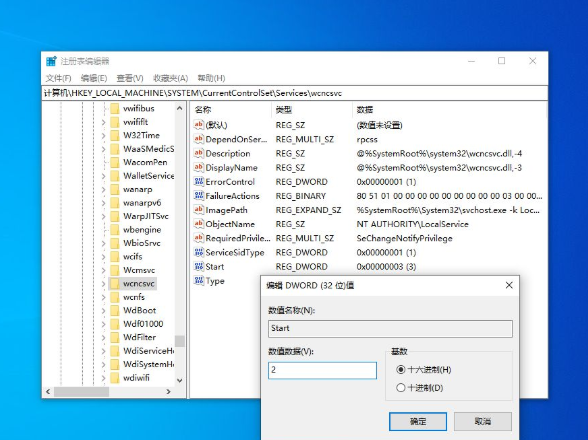
Task: Click the string icon beside Description
Action: pyautogui.click(x=199, y=153)
